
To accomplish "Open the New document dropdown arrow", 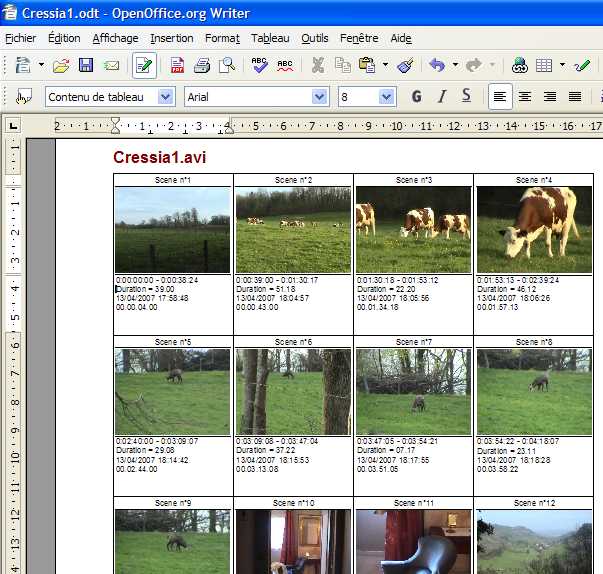I will pos(41,65).
